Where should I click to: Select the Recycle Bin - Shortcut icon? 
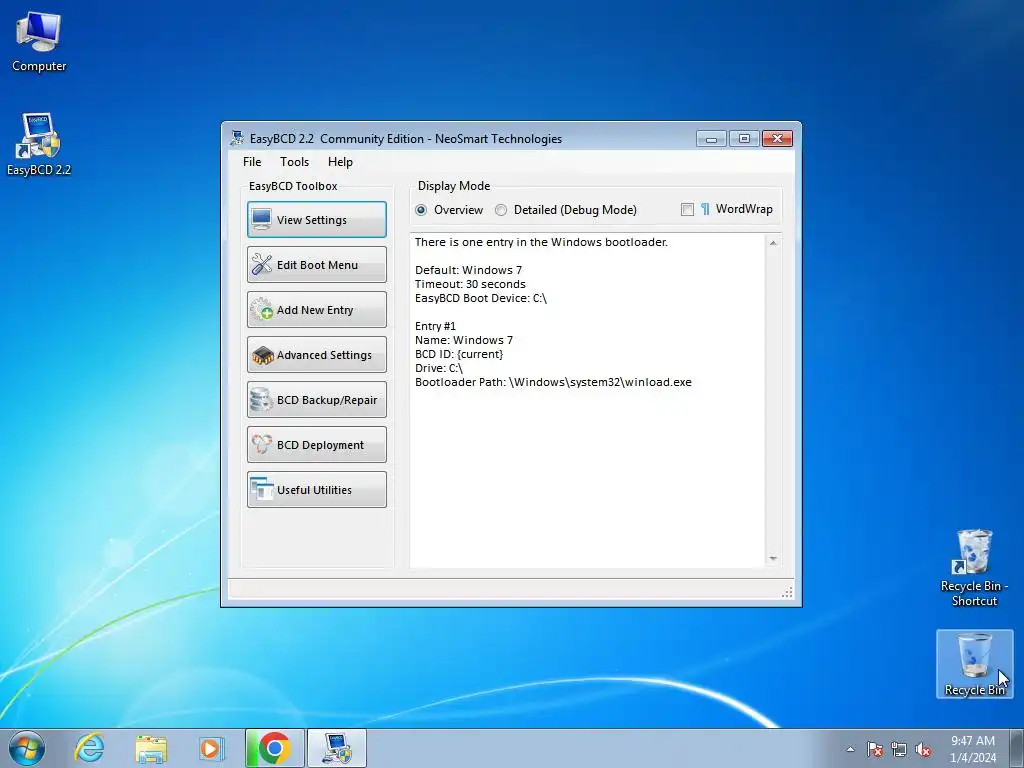tap(974, 568)
